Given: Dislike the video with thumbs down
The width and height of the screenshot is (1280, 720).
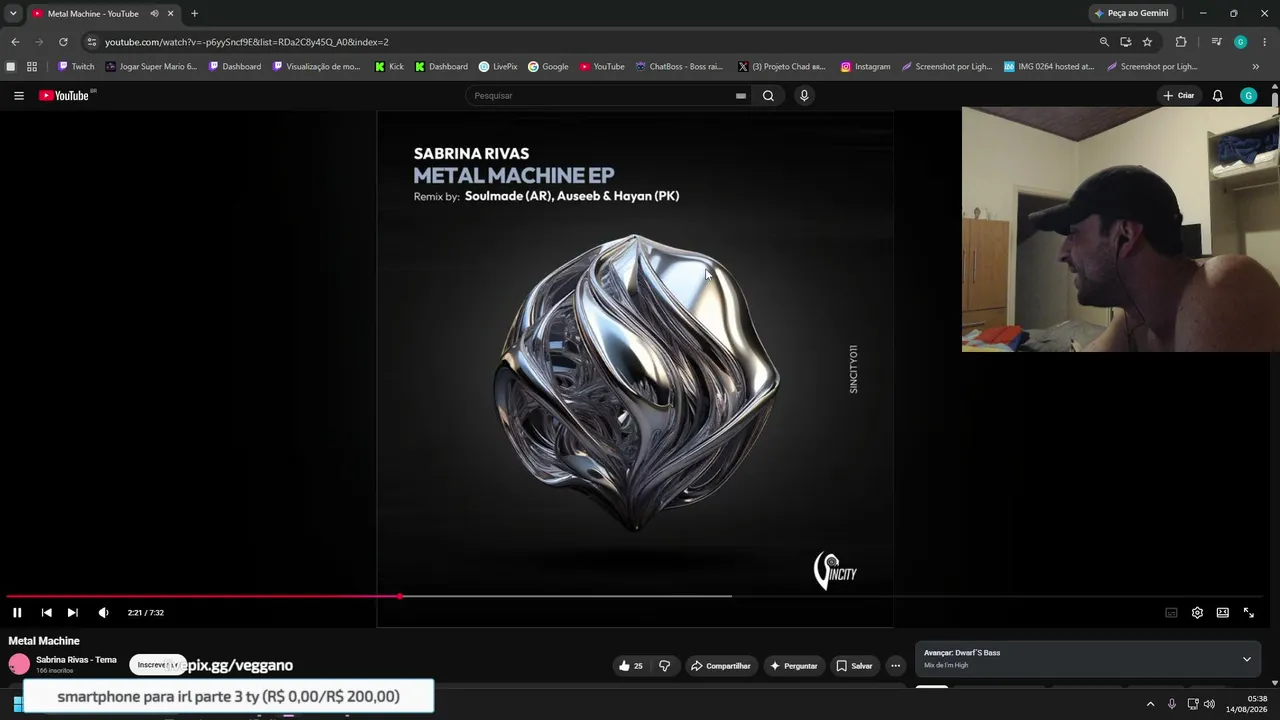Looking at the screenshot, I should tap(664, 666).
